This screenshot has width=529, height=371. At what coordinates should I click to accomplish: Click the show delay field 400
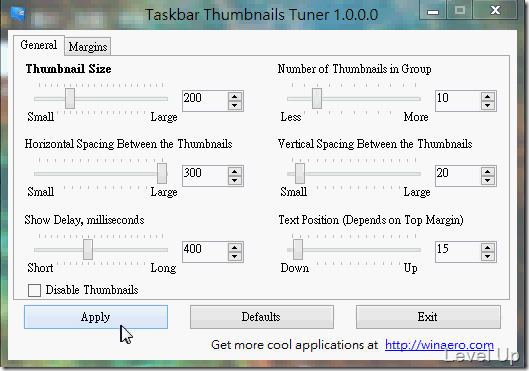(205, 252)
